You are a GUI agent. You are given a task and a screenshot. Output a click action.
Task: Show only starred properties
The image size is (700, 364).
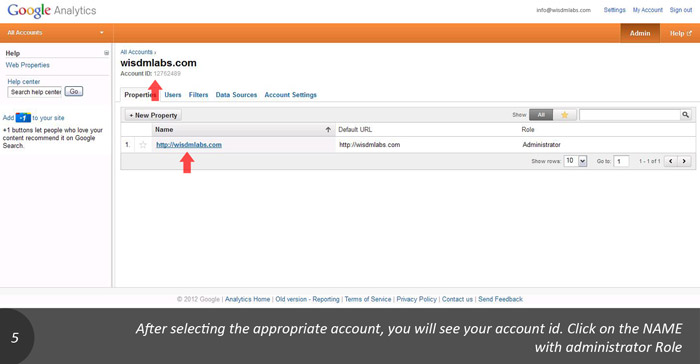(x=565, y=115)
